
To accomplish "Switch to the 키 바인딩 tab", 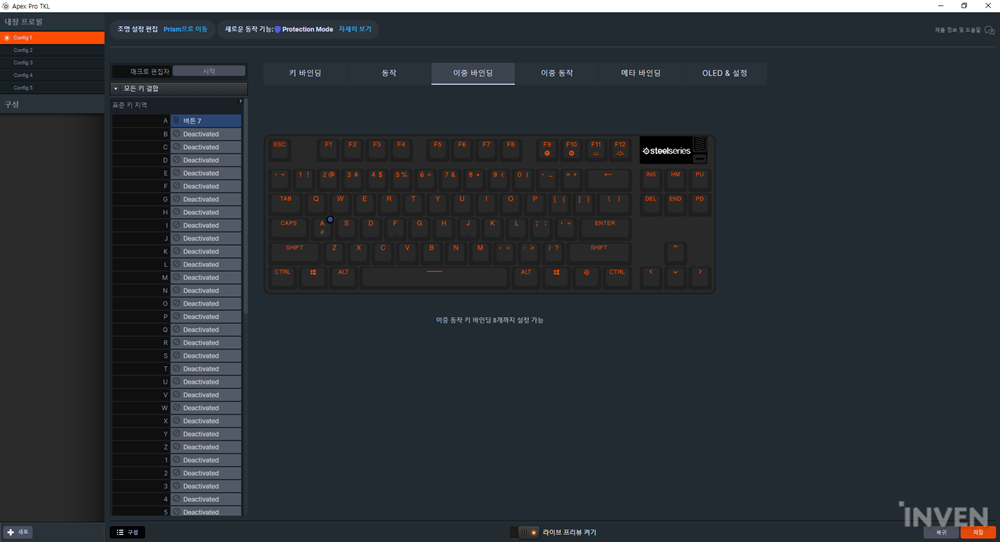I will tap(305, 73).
